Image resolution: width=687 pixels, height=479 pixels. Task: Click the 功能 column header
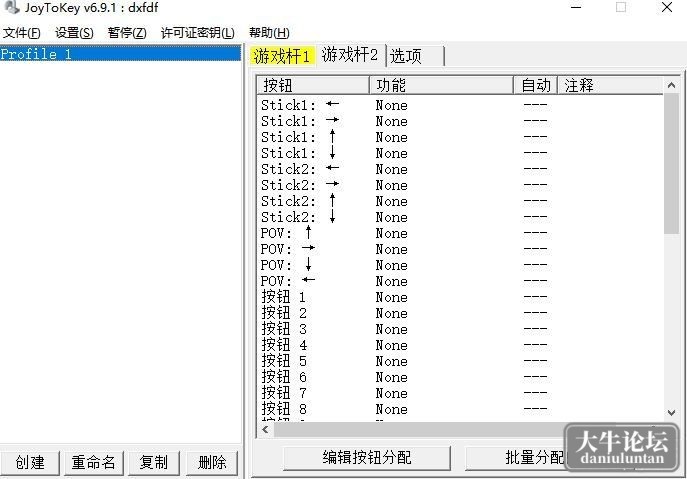coord(441,85)
